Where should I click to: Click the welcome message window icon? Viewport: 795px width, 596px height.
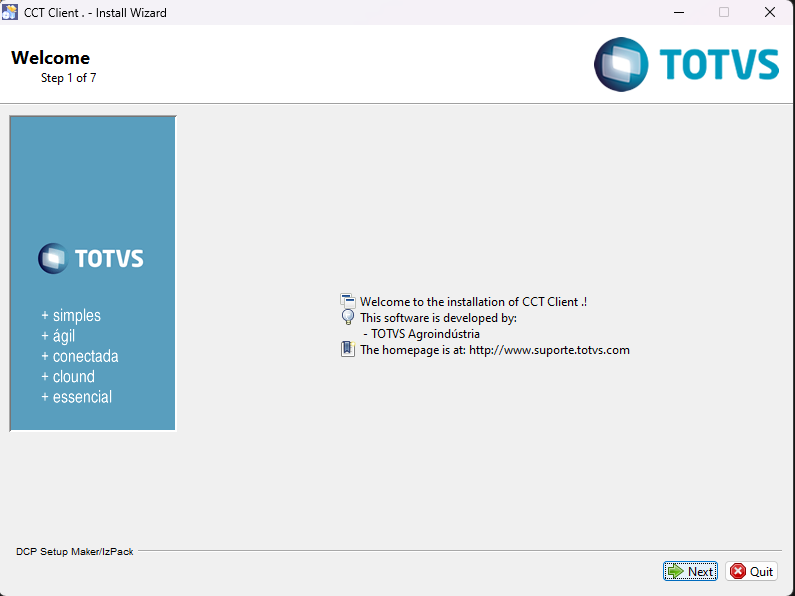click(x=347, y=301)
